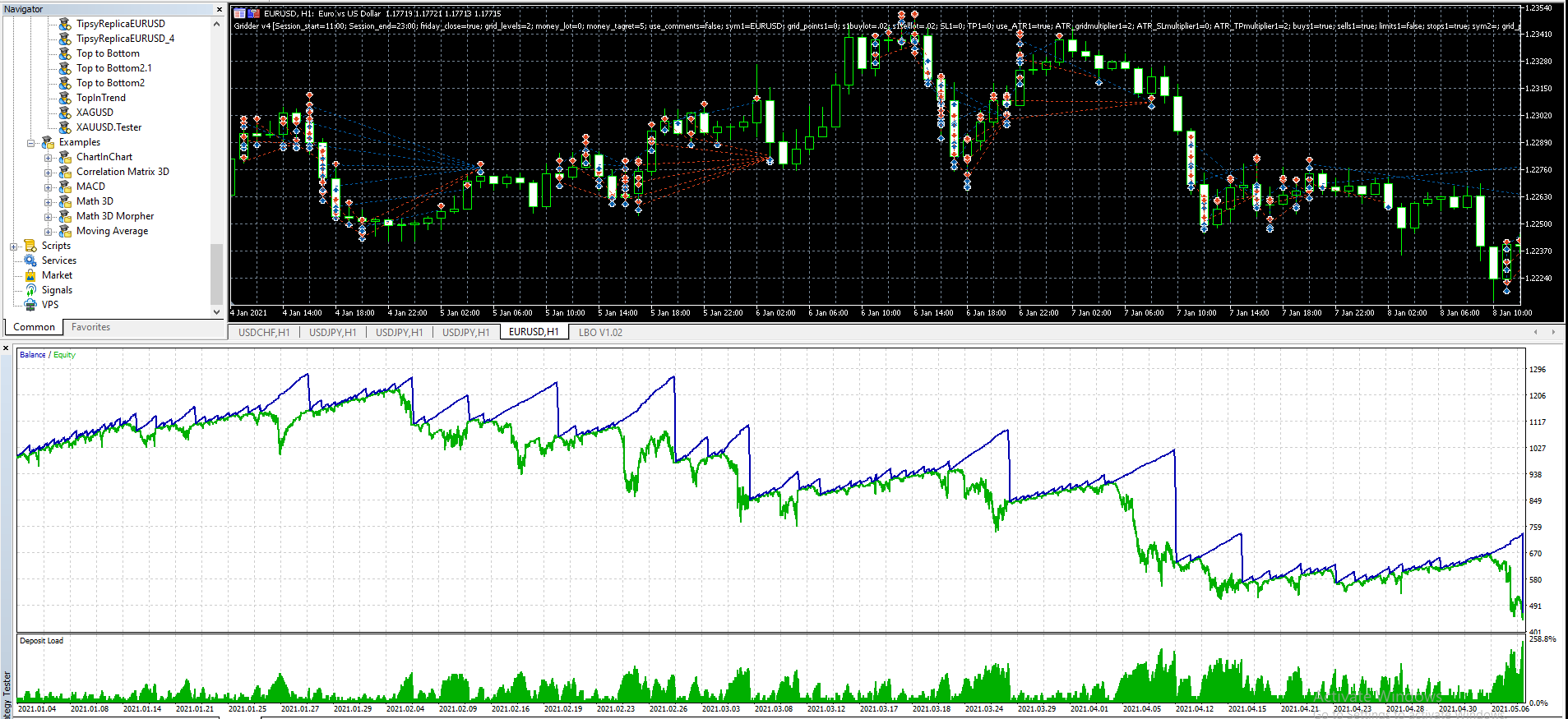Viewport: 1568px width, 719px height.
Task: Click the Deposit Load label
Action: click(41, 641)
